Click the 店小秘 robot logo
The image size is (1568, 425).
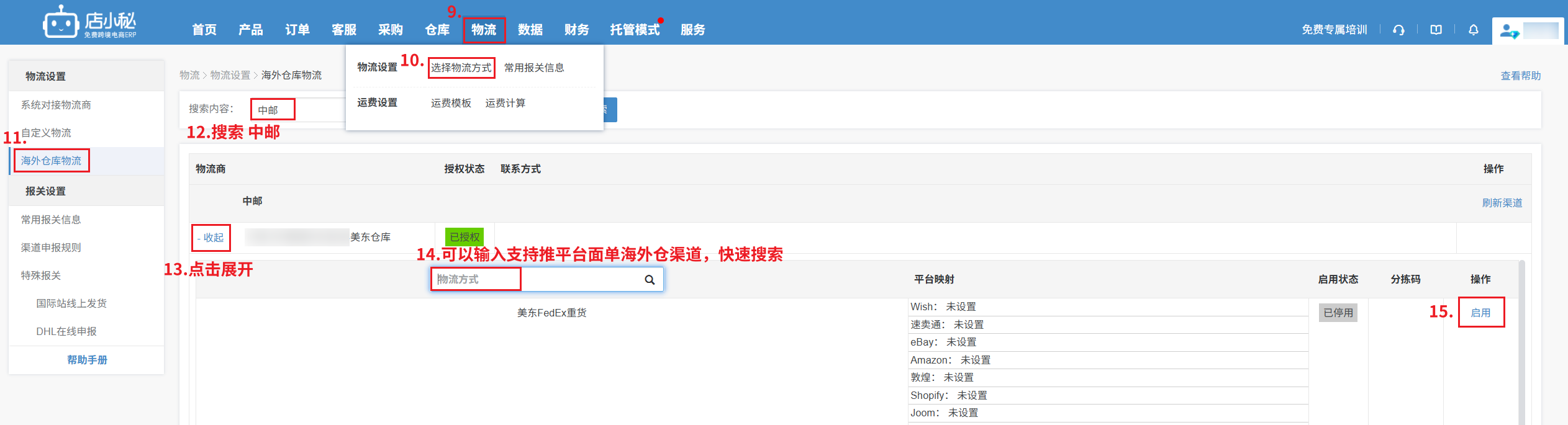pos(61,24)
